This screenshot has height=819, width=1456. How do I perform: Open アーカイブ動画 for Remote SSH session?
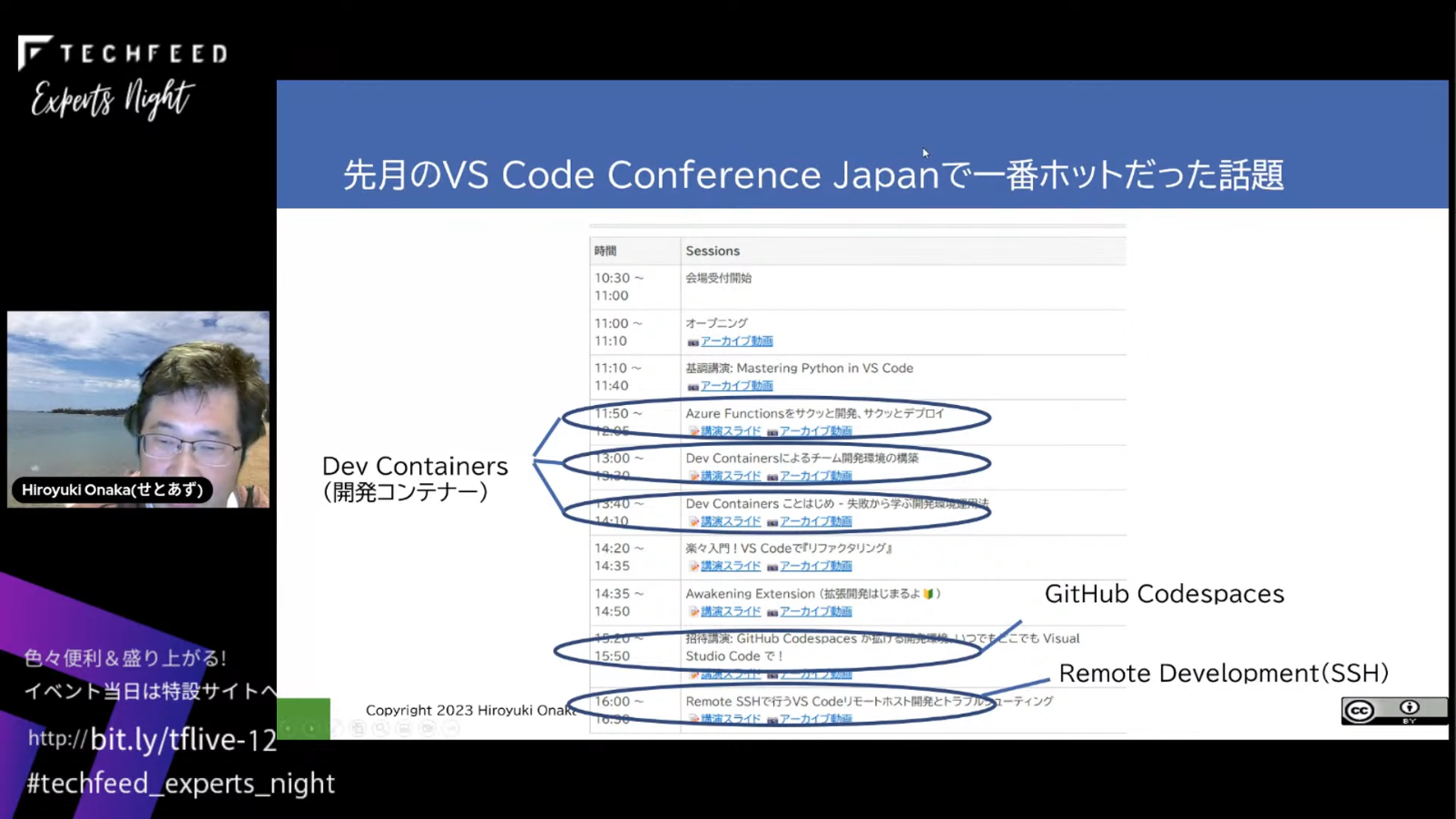(x=815, y=719)
